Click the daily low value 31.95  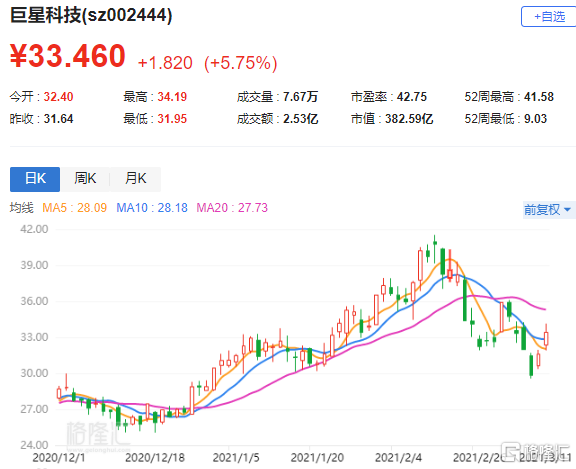click(x=172, y=119)
